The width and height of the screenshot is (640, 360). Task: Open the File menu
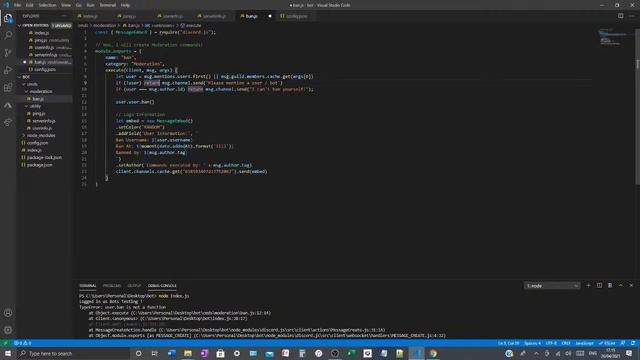pyautogui.click(x=17, y=5)
